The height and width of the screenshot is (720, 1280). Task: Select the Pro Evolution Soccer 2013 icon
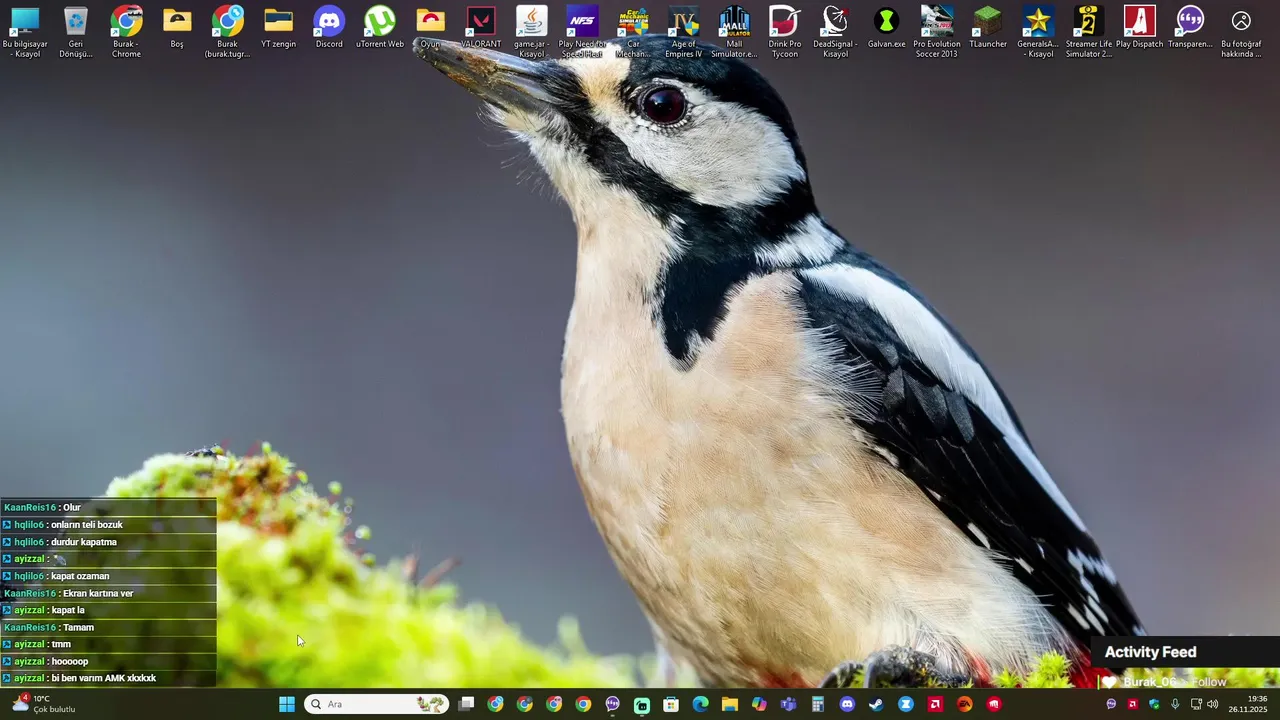pos(937,32)
